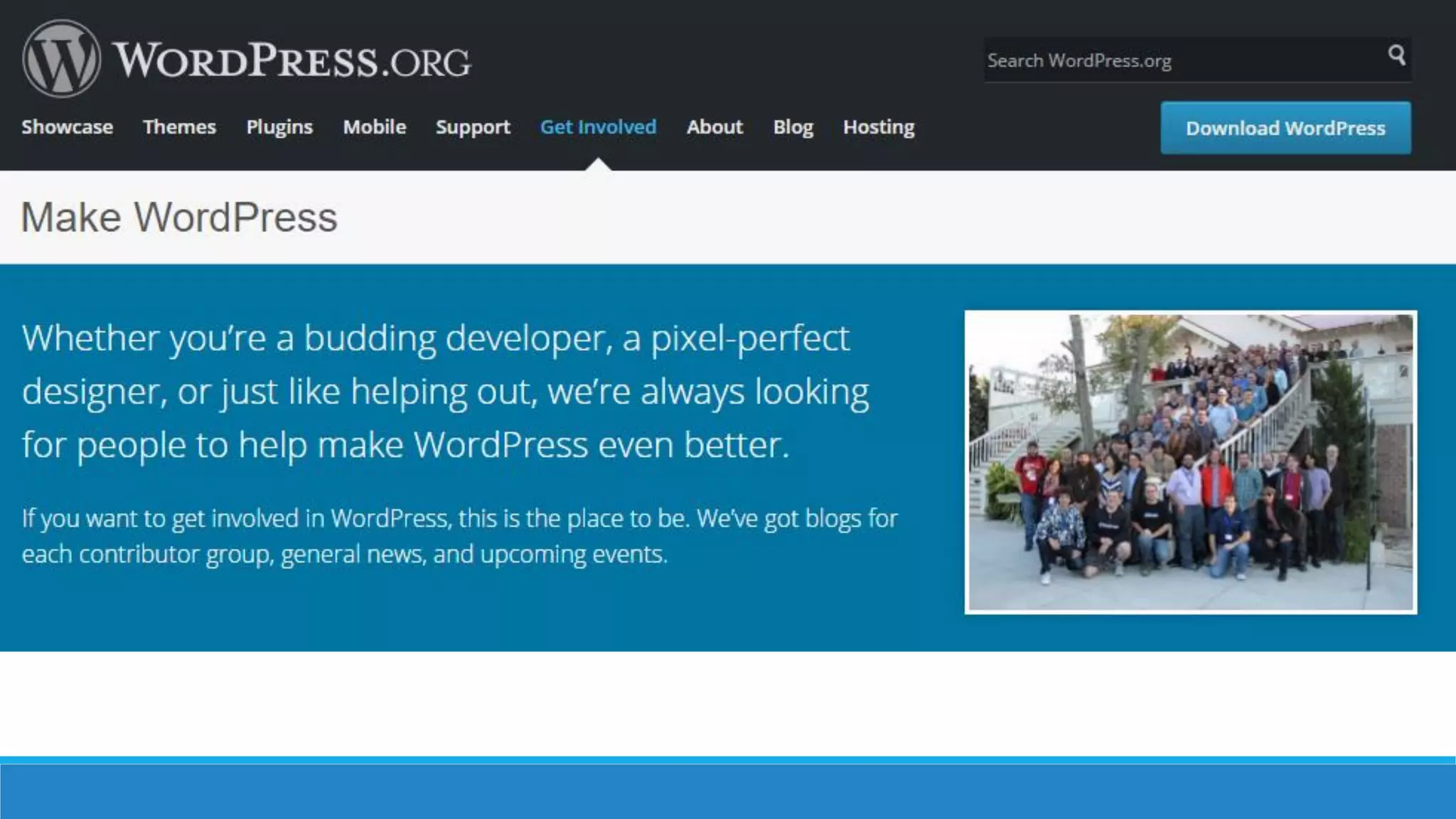Click the WordPress circular W logo
The height and width of the screenshot is (819, 1456).
(61, 58)
